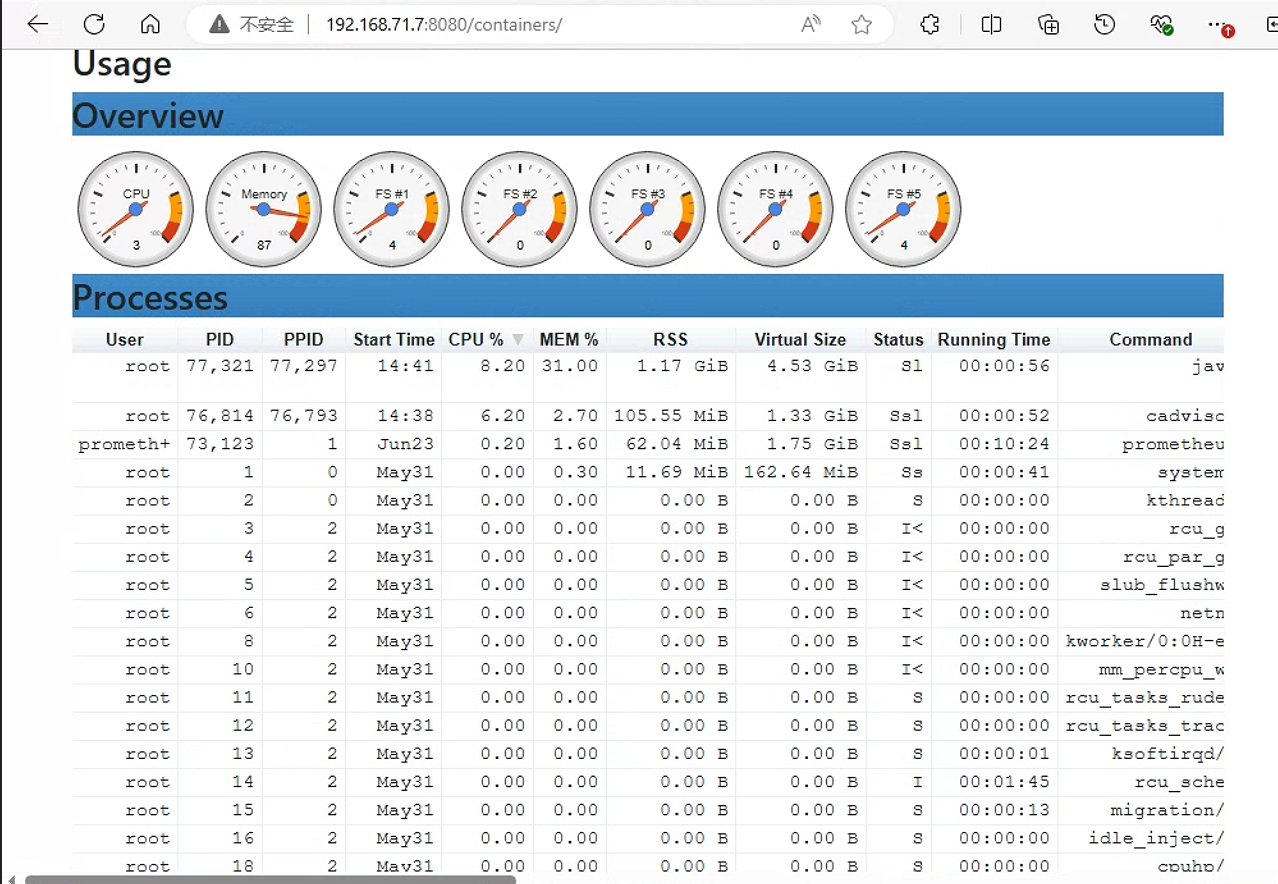Screen dimensions: 1278x884
Task: Reload the page with the refresh icon
Action: pos(94,25)
